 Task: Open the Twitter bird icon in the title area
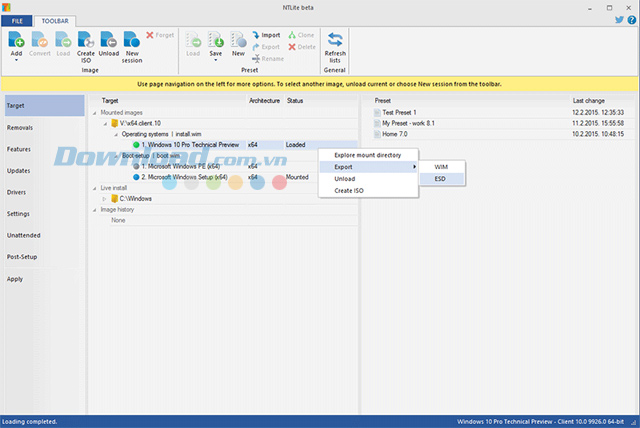click(x=620, y=19)
